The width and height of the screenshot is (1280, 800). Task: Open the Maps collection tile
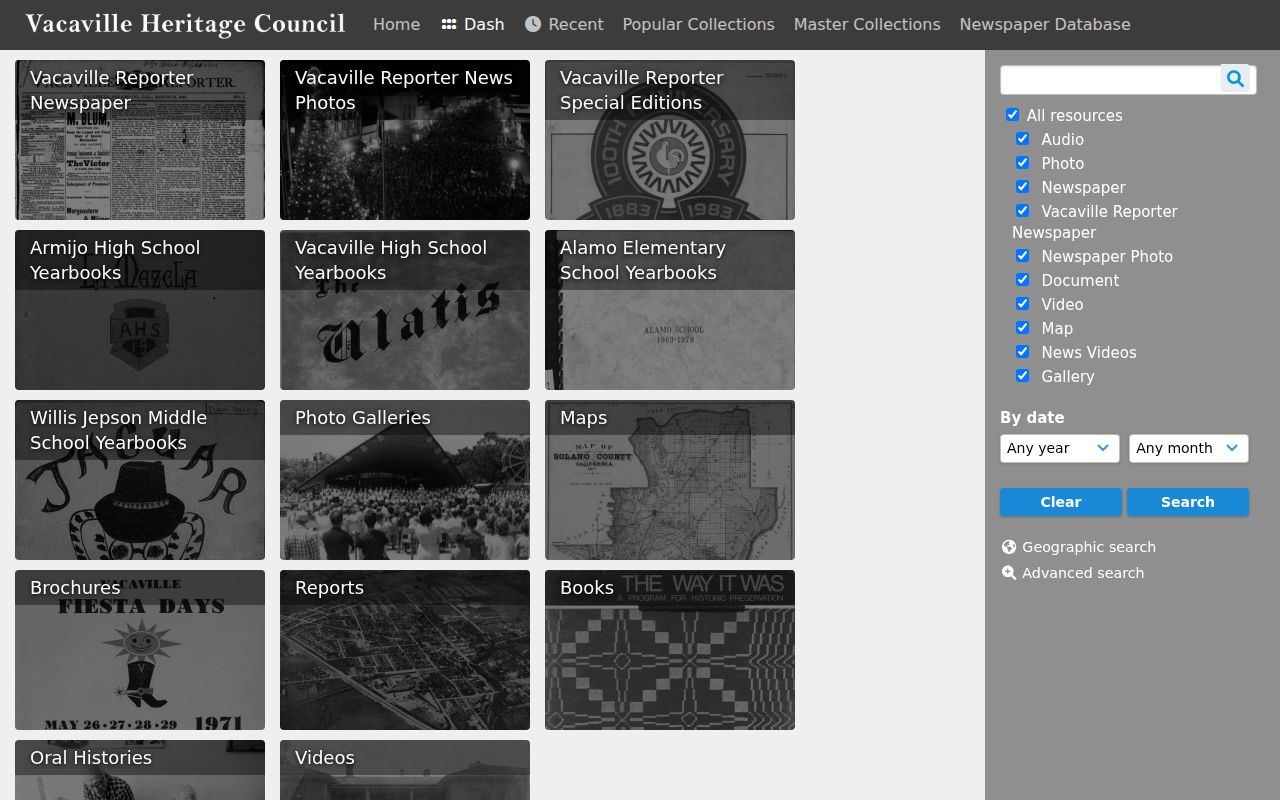(x=670, y=480)
